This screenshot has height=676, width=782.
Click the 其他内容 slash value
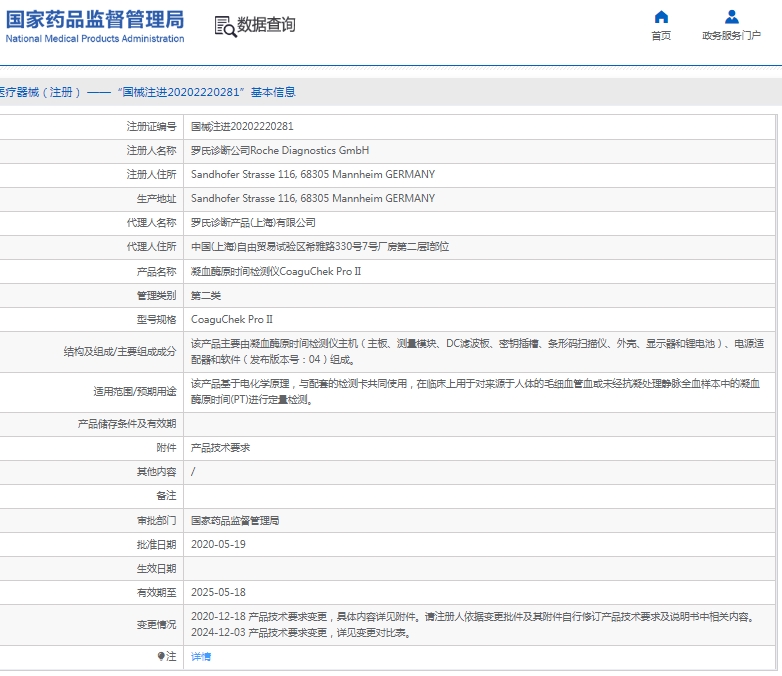pos(193,471)
